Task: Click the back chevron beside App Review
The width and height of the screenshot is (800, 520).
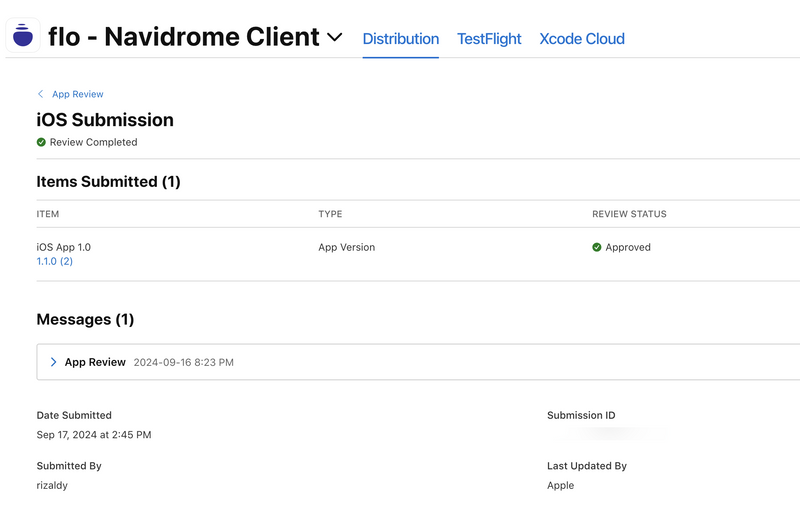Action: pyautogui.click(x=40, y=94)
